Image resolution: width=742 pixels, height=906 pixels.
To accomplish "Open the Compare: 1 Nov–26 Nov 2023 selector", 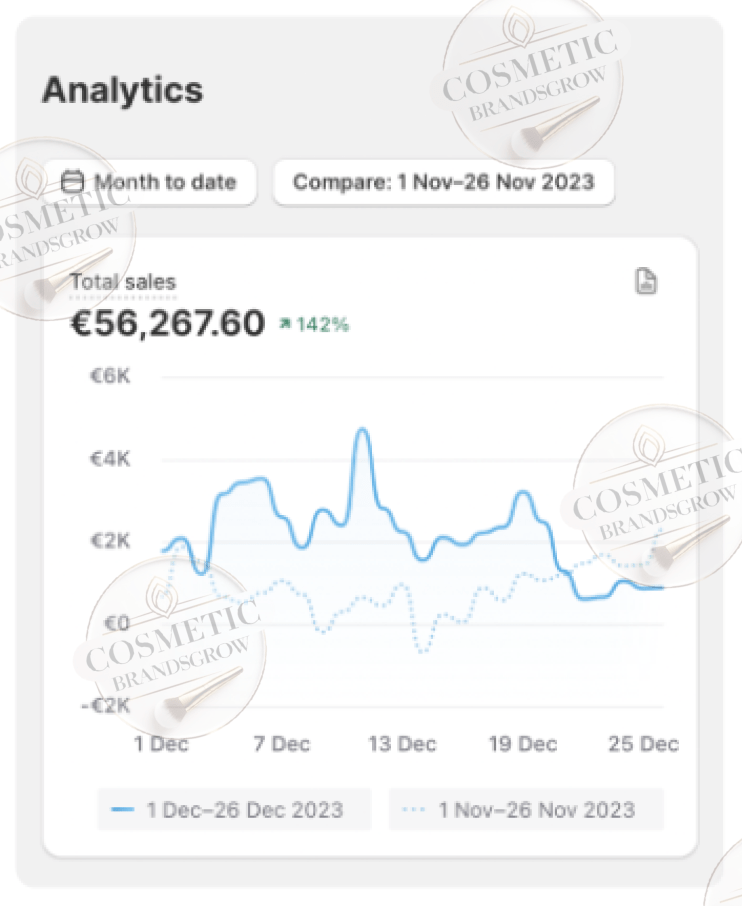I will [x=443, y=182].
